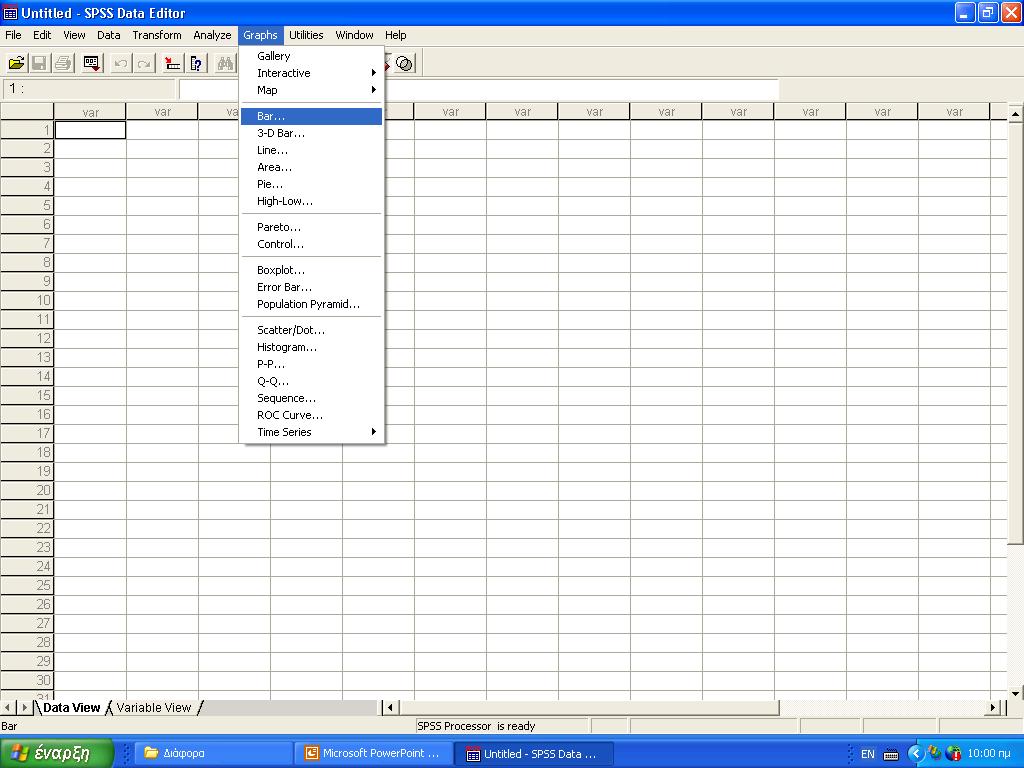Click the Undo arrow icon
This screenshot has height=768, width=1024.
point(120,63)
